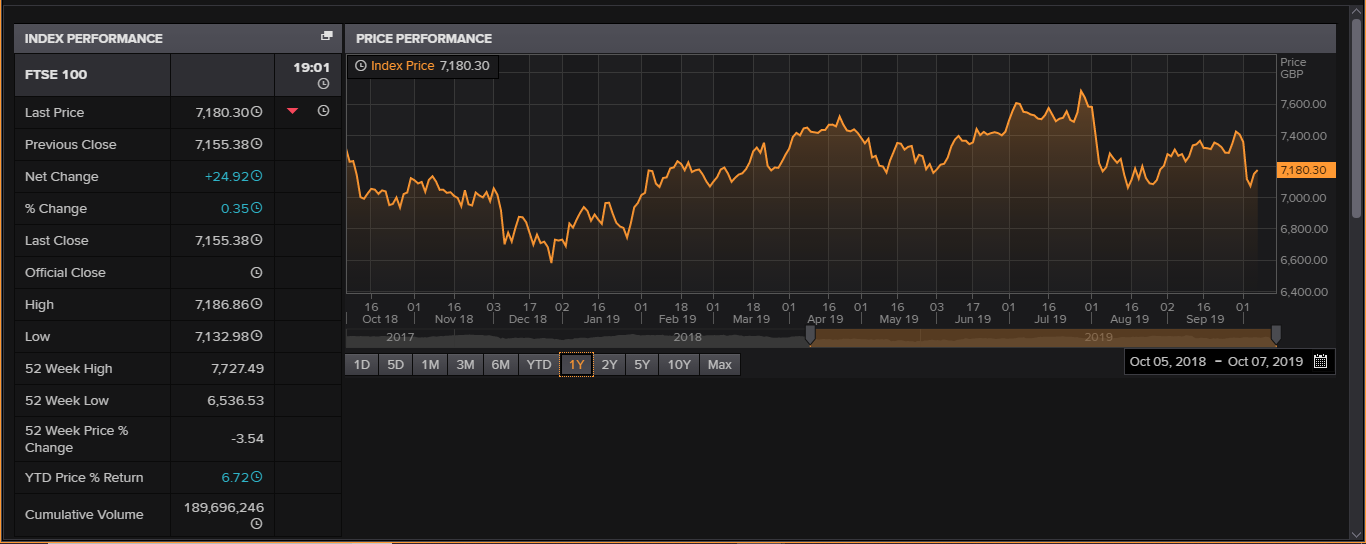Click the INDEX PERFORMANCE panel title
The width and height of the screenshot is (1366, 544).
[x=94, y=38]
